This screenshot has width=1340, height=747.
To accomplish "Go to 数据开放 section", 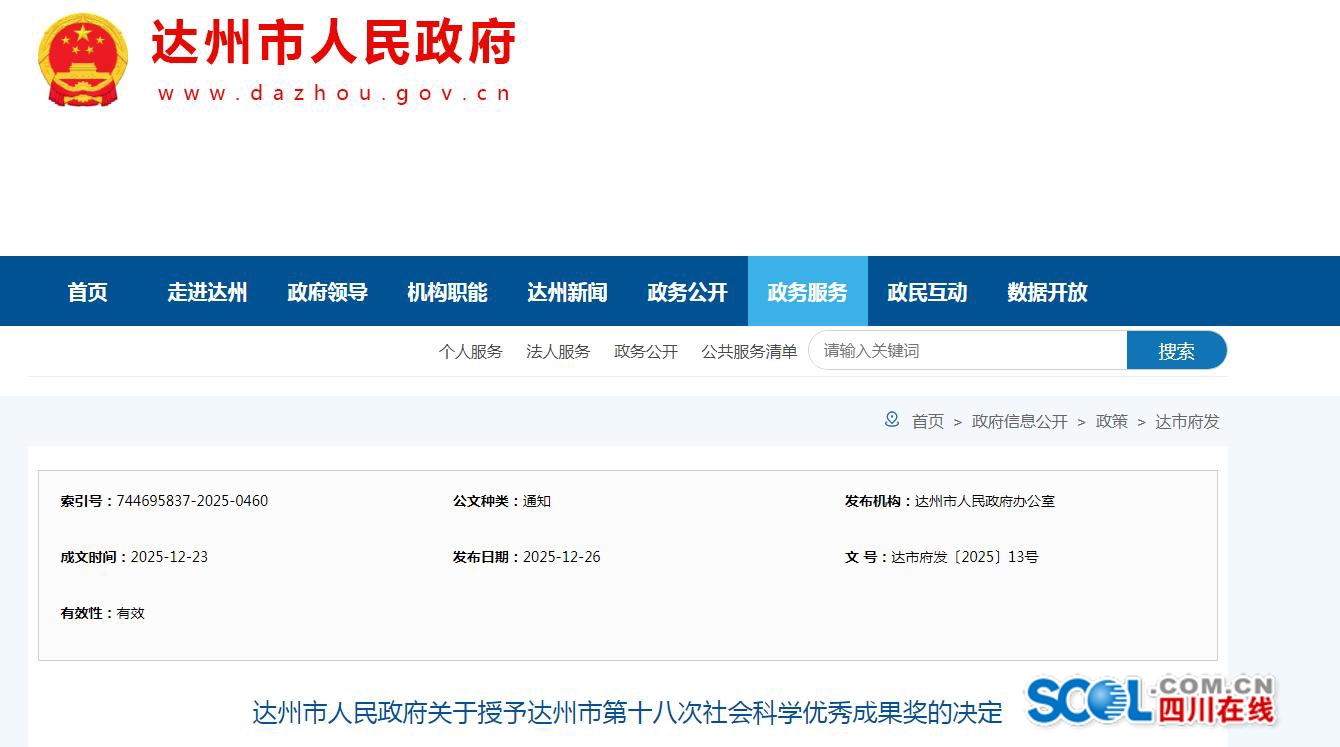I will 1047,292.
